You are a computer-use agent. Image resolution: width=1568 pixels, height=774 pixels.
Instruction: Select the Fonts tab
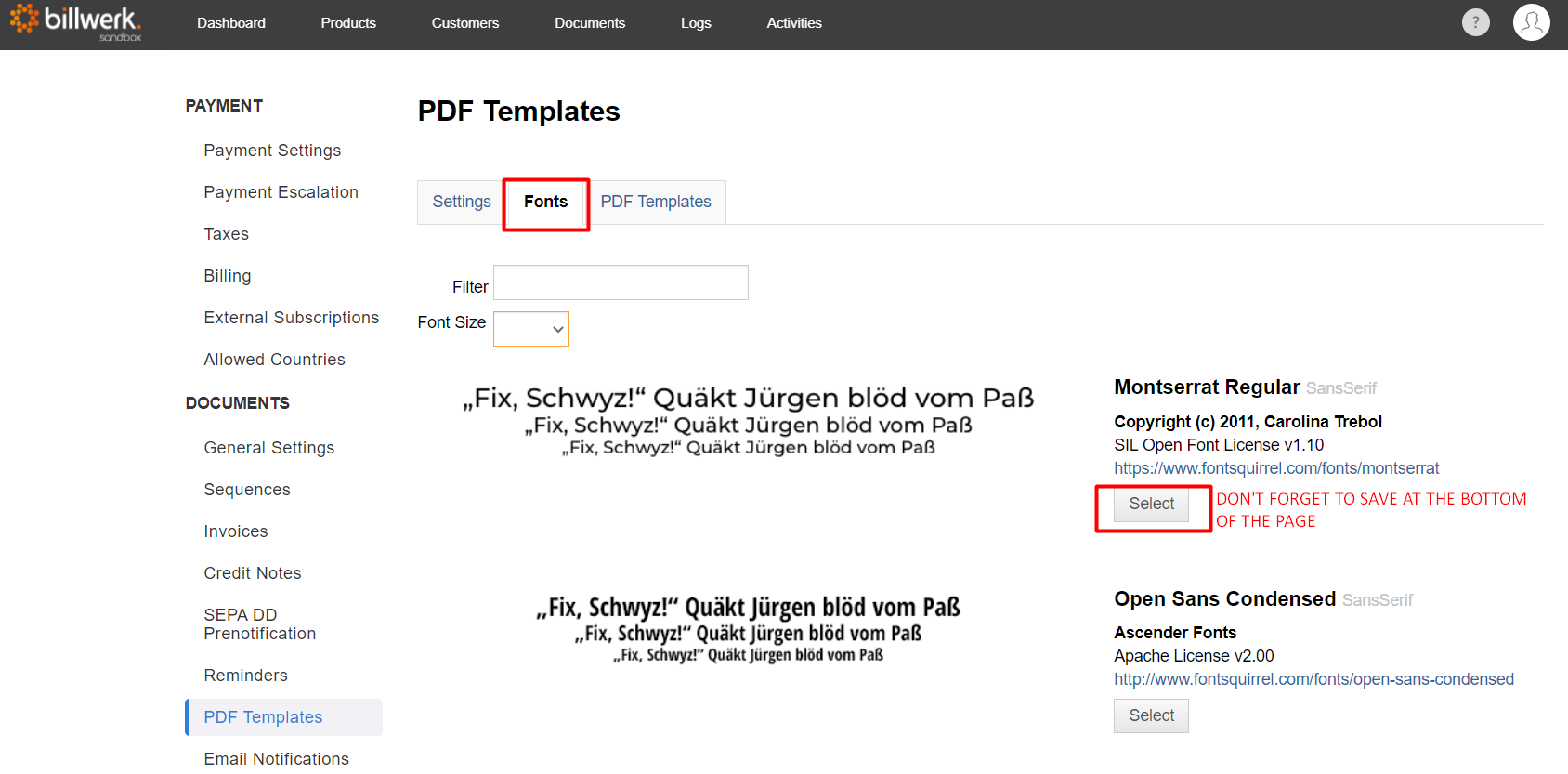[x=545, y=202]
